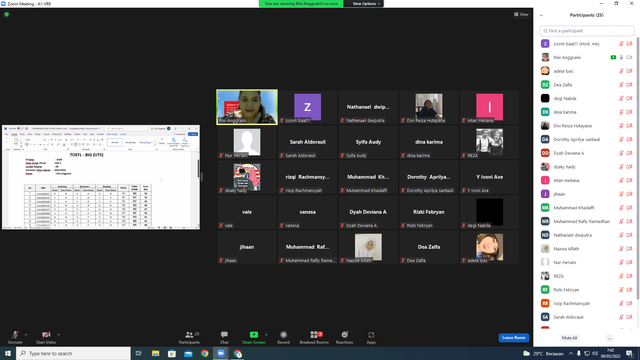Click muted mic icon for Nazwa Alfath

[621, 249]
